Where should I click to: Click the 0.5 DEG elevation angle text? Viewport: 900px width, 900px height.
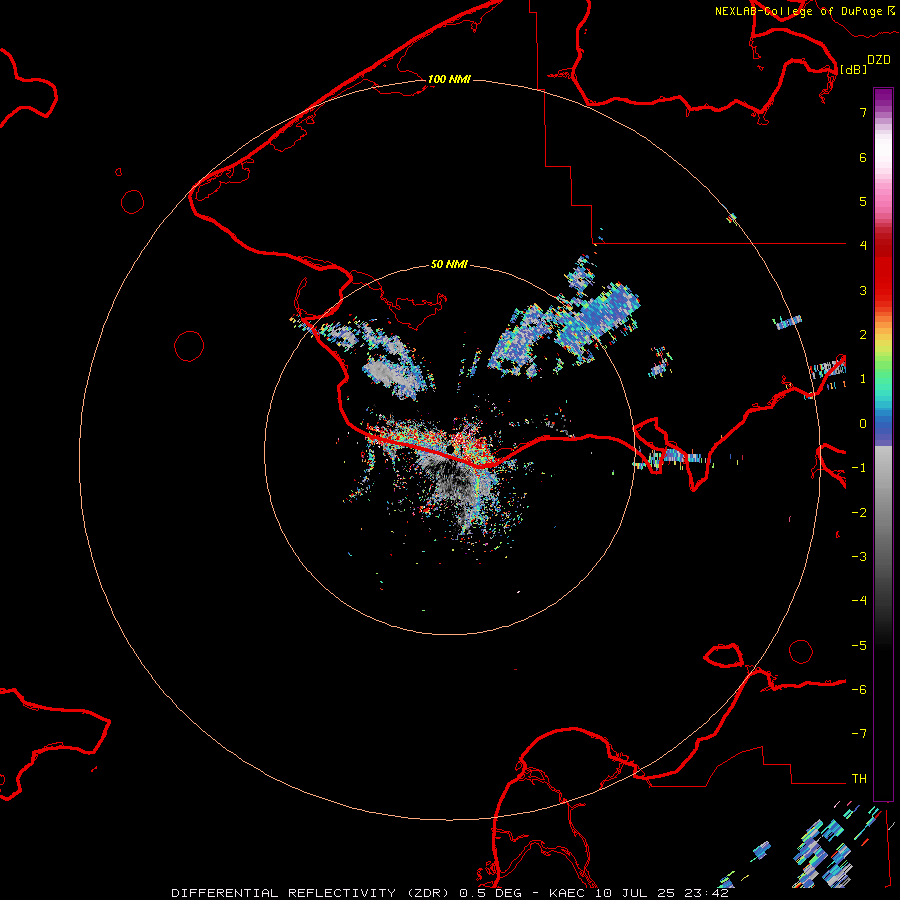tap(491, 893)
